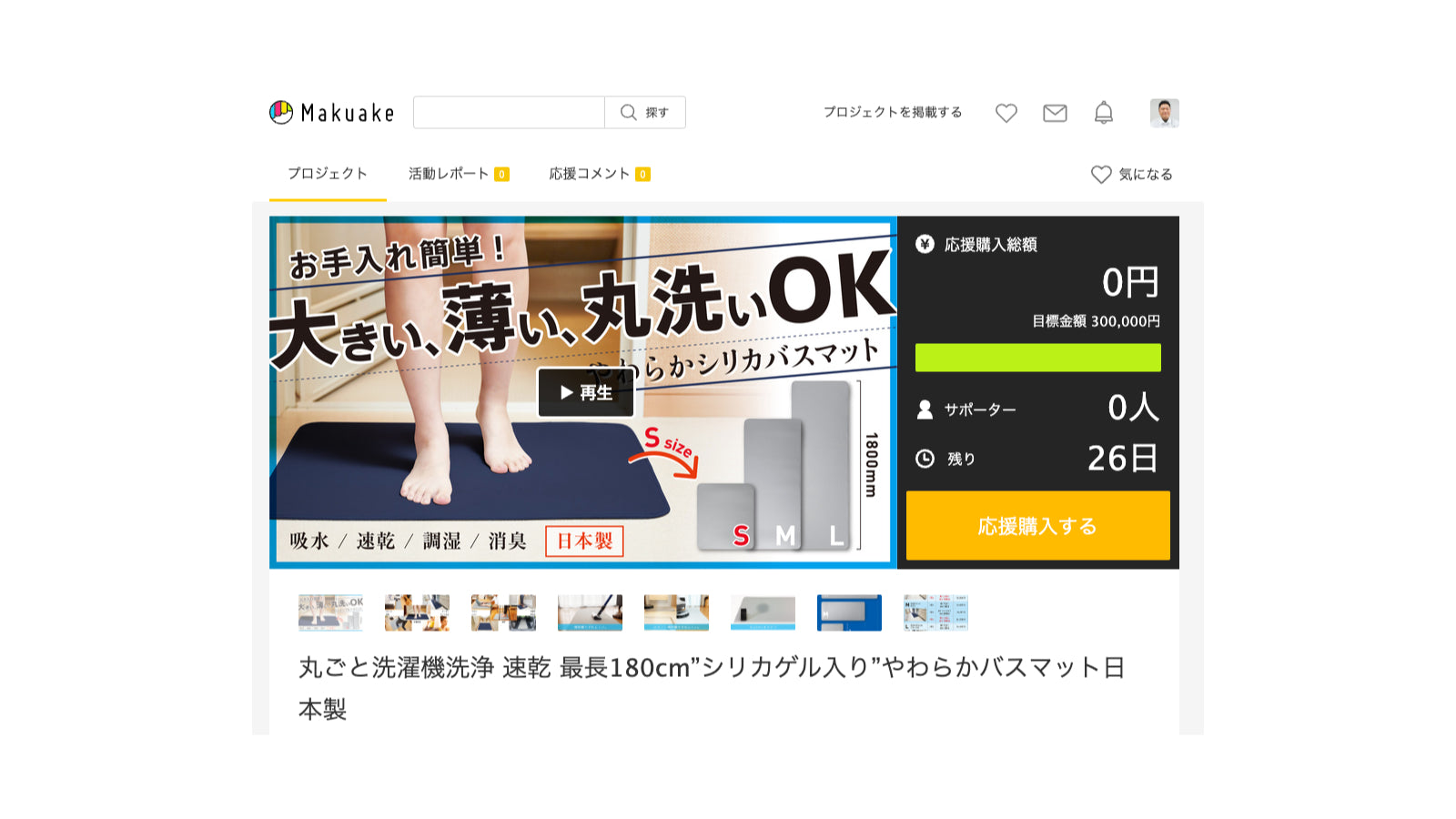
Task: Click the 目標金額 300,000円 text
Action: click(x=1097, y=321)
